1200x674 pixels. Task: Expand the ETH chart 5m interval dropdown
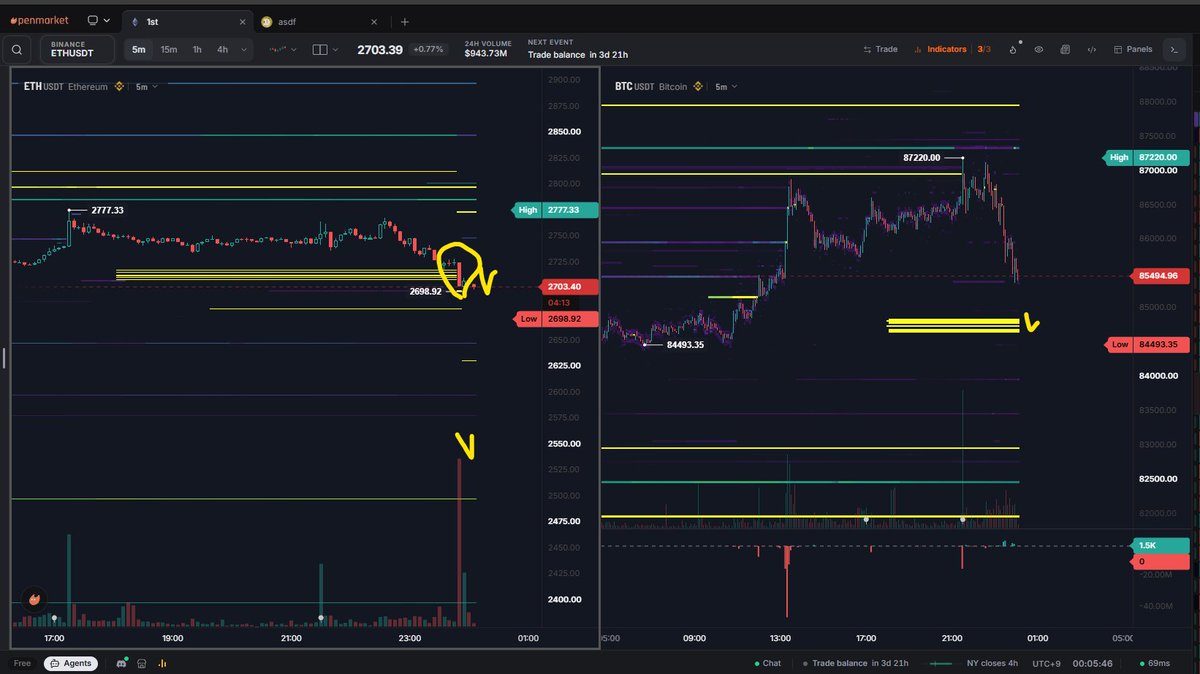pos(147,87)
